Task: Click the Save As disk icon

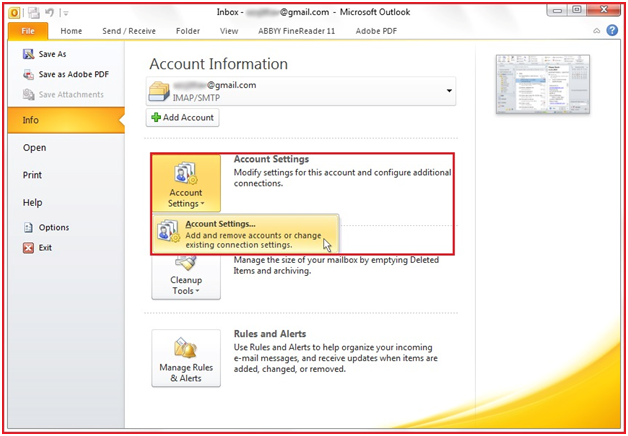Action: pyautogui.click(x=28, y=54)
